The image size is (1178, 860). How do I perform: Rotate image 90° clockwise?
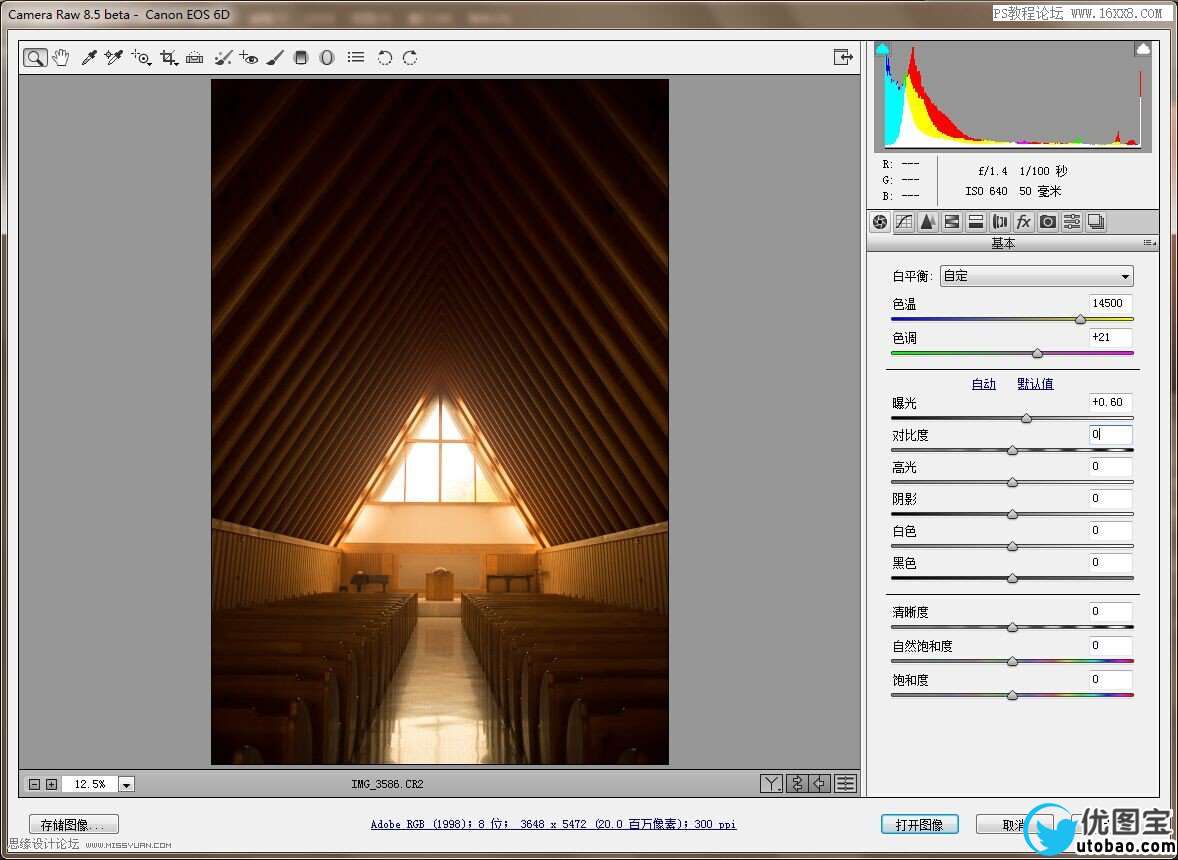(410, 58)
